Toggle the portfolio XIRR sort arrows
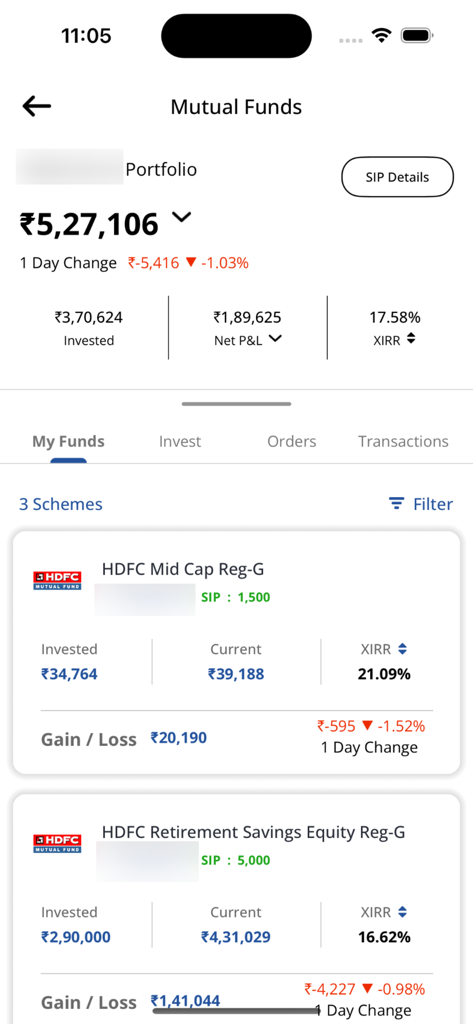Screen dimensions: 473x1024 (x=411, y=338)
